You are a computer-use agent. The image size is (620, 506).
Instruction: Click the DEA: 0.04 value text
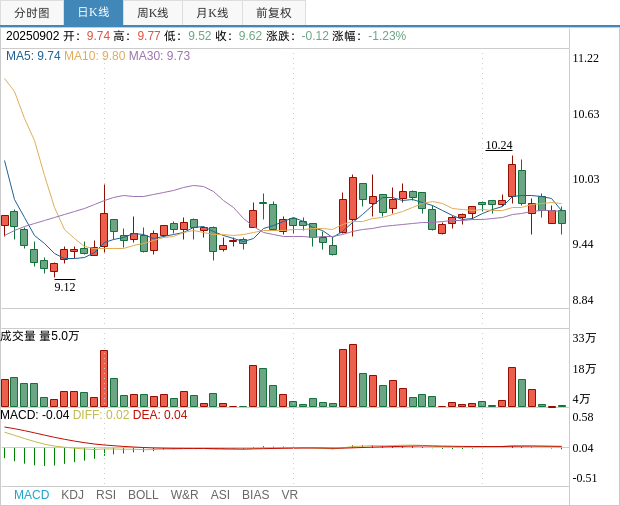160,415
